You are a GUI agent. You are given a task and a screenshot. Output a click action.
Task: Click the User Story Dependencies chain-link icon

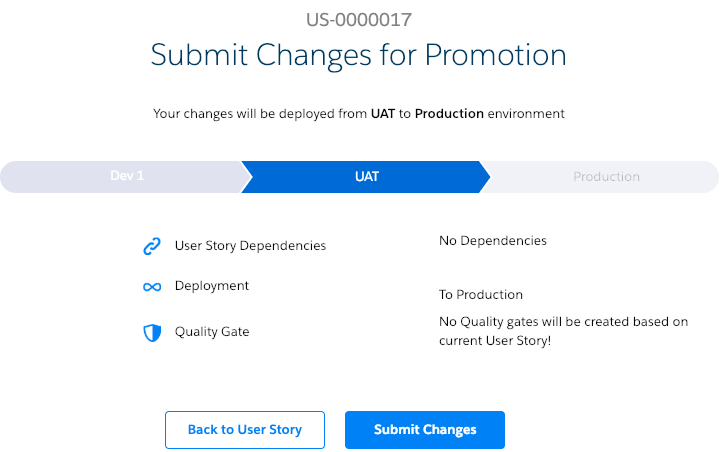pos(152,246)
